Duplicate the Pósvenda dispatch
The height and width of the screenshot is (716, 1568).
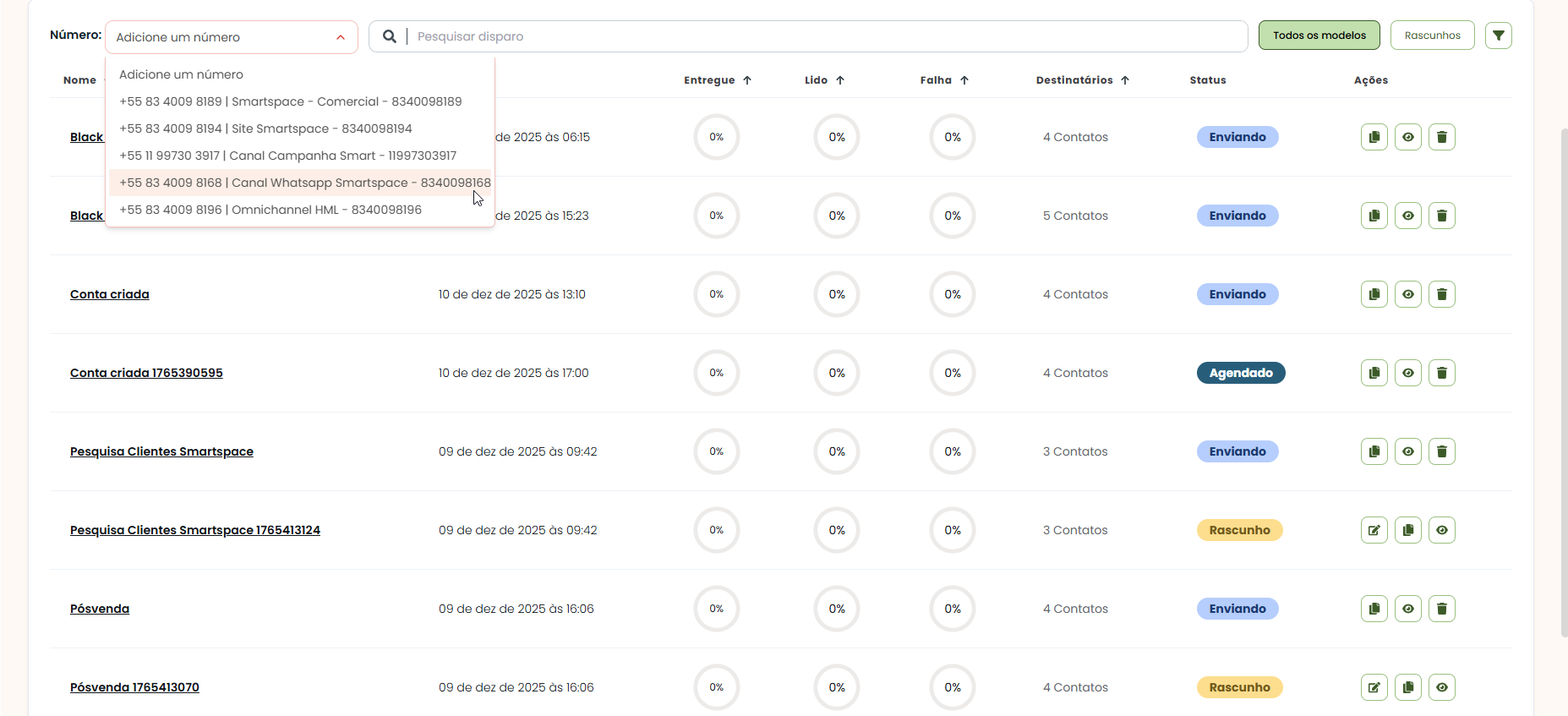click(1374, 609)
